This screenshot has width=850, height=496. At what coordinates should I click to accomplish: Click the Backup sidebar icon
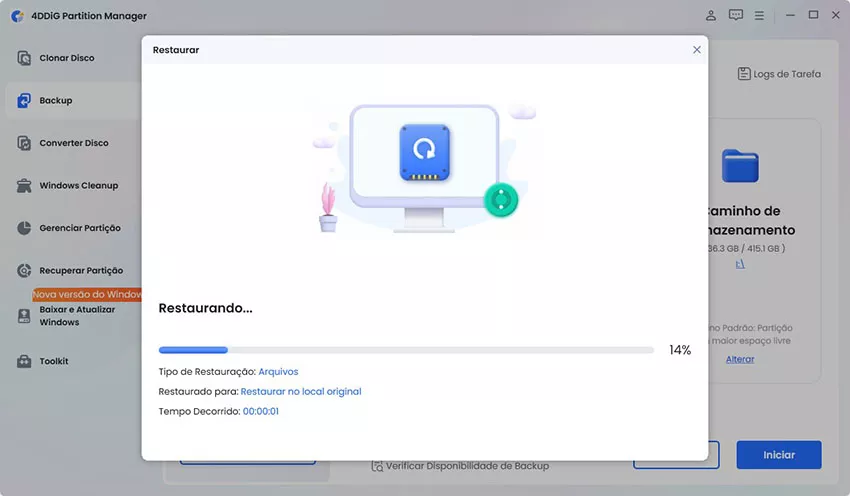pos(24,100)
